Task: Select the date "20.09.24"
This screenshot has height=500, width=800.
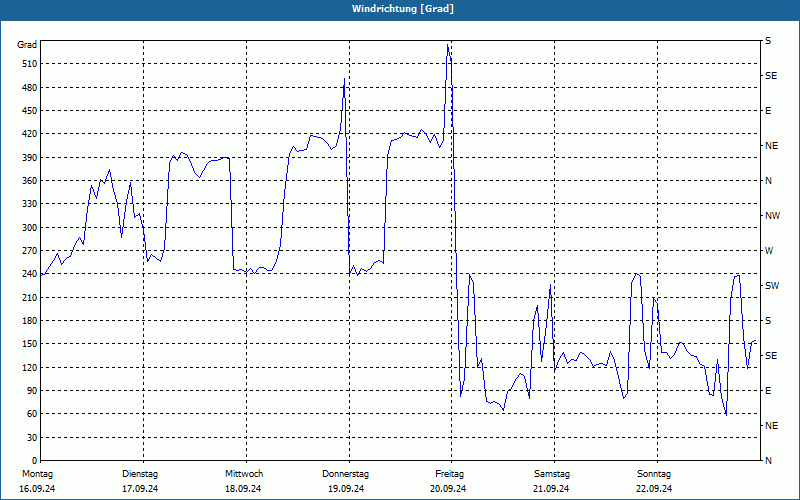Action: [x=448, y=489]
